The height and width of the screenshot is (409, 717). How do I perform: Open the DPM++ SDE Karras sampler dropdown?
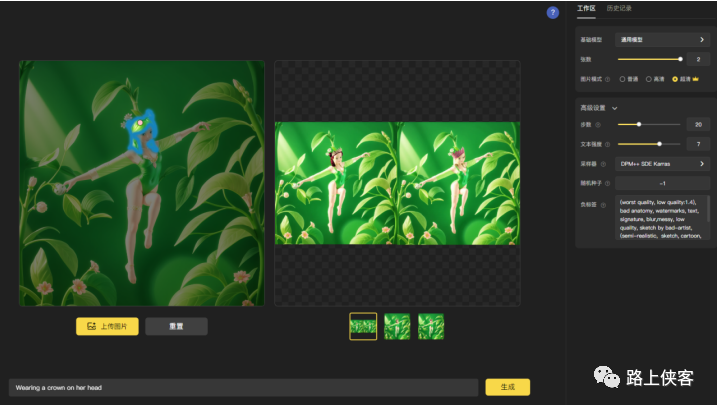(662, 164)
